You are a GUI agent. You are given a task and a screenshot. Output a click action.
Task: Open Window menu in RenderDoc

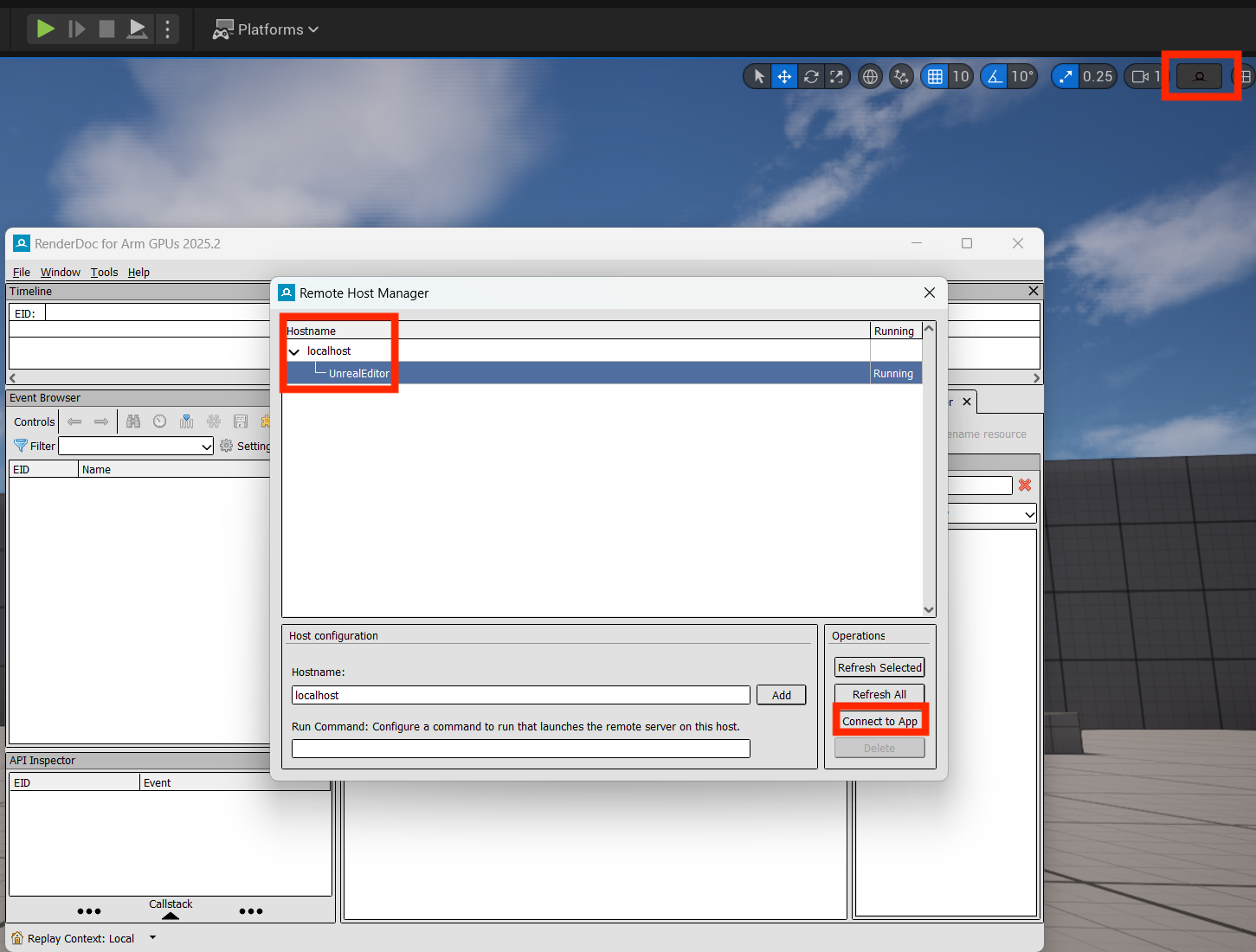tap(61, 272)
